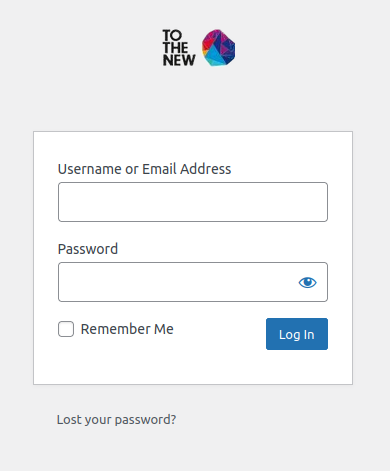Click the Username or Email Address label
Viewport: 390px width, 471px height.
point(144,169)
